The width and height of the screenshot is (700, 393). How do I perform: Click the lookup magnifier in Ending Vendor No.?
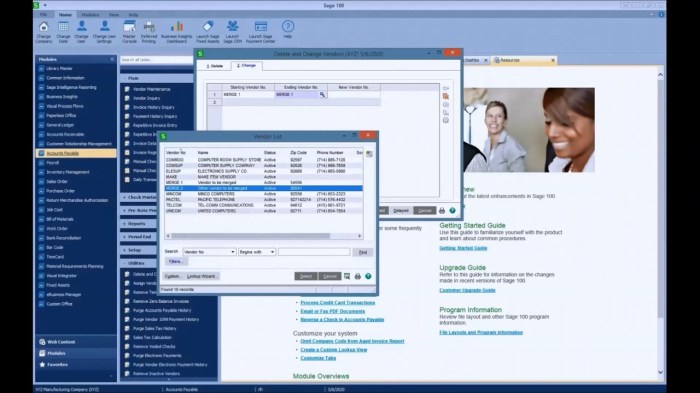pos(322,94)
